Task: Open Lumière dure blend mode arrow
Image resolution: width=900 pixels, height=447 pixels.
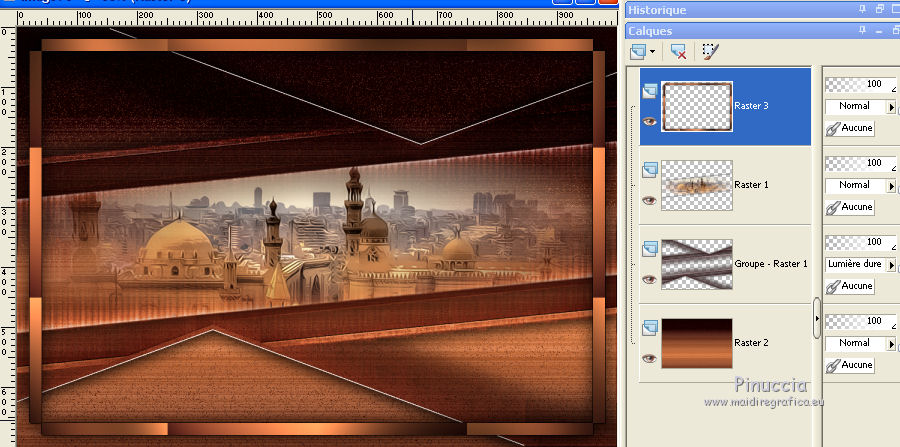Action: coord(891,265)
